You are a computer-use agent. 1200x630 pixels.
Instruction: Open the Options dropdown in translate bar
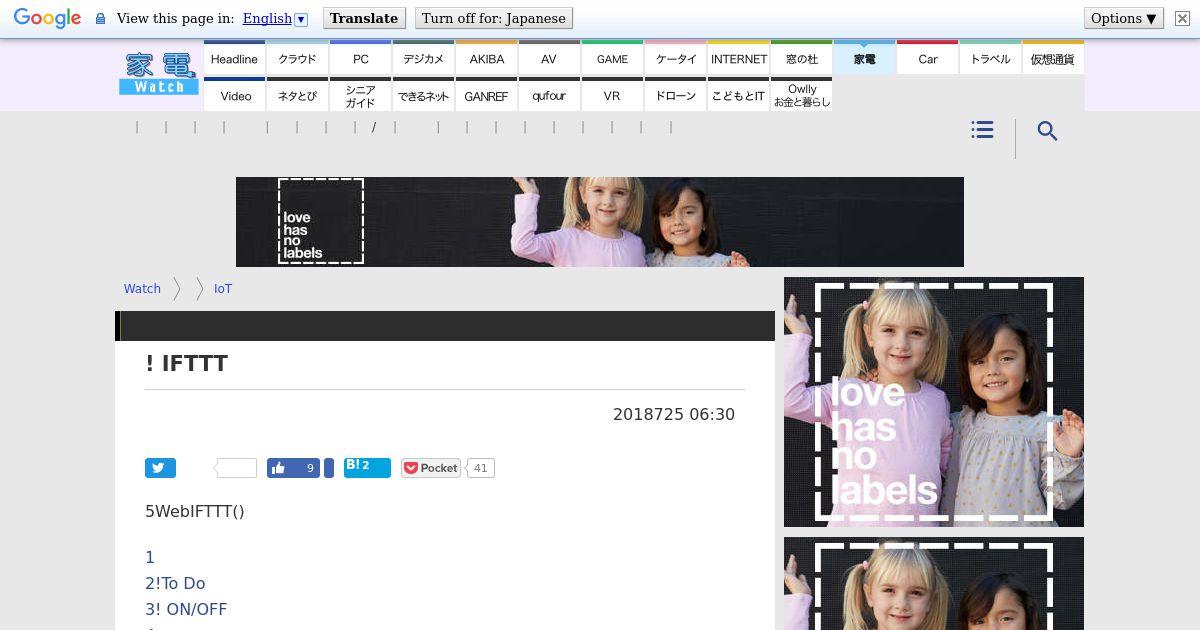(x=1124, y=18)
